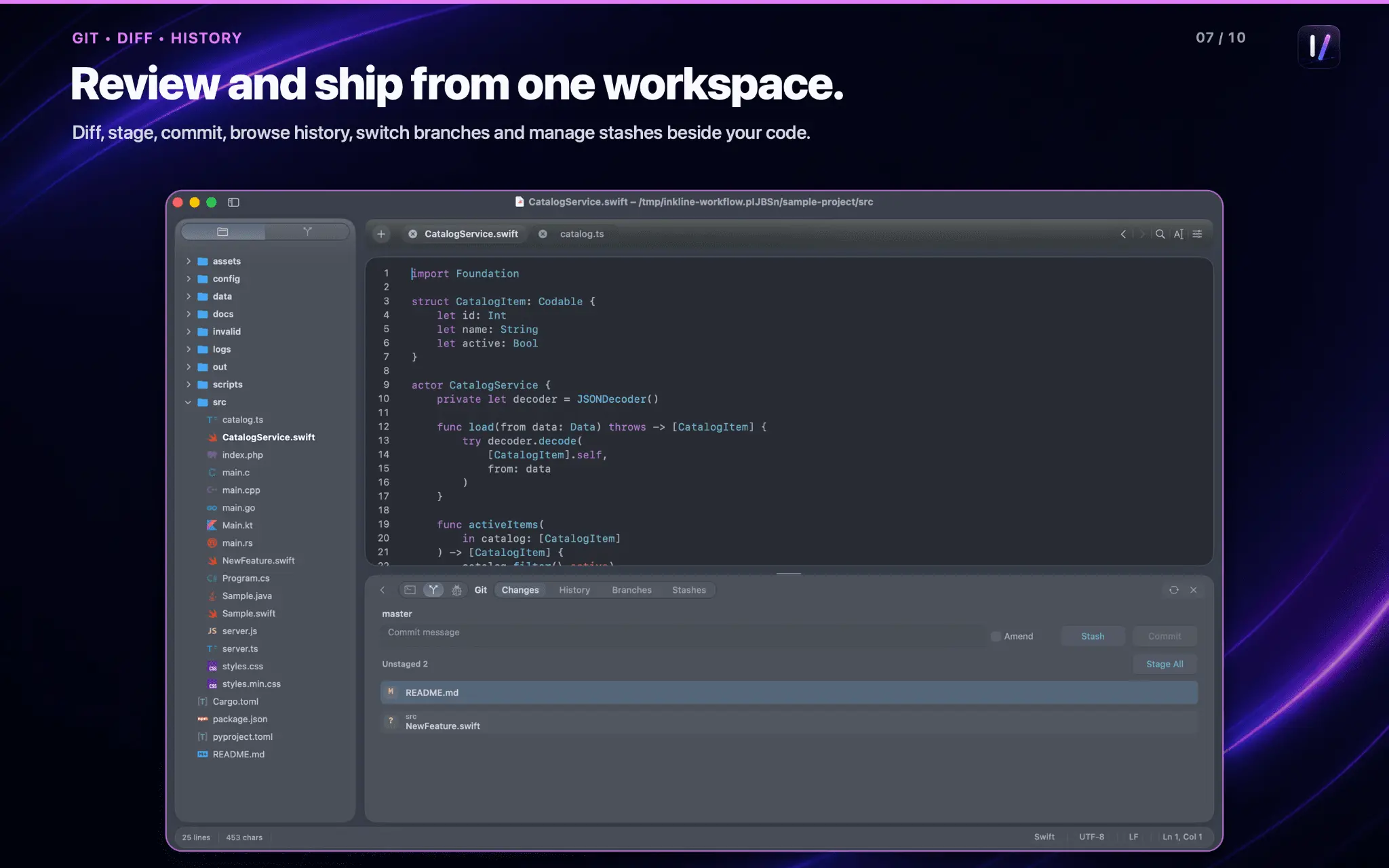
Task: Click the Commit button
Action: pyautogui.click(x=1165, y=636)
